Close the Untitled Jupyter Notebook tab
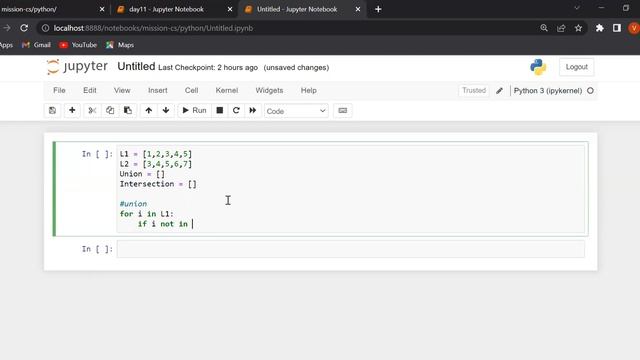This screenshot has width=640, height=360. [358, 9]
